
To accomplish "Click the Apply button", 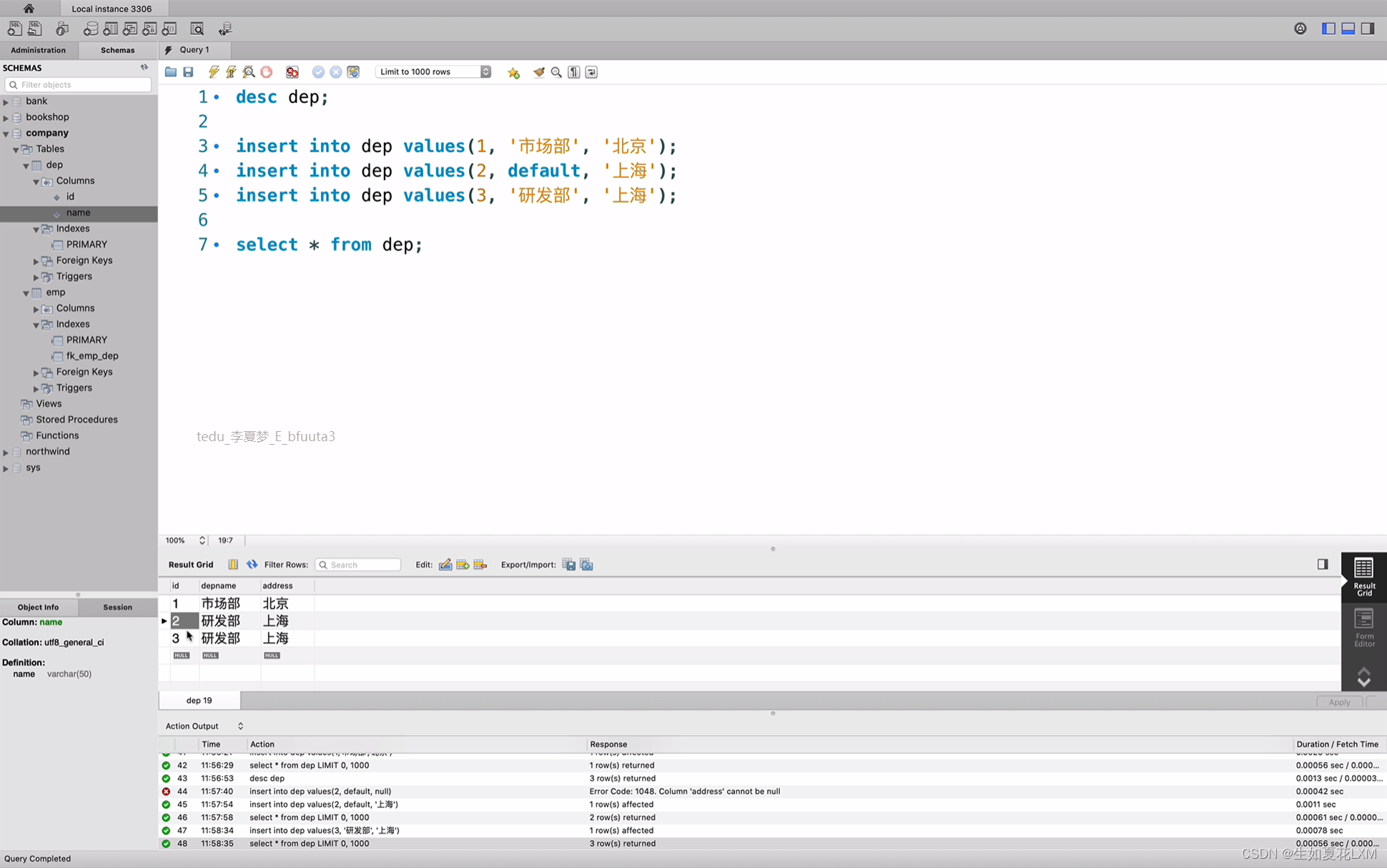I will [1339, 702].
